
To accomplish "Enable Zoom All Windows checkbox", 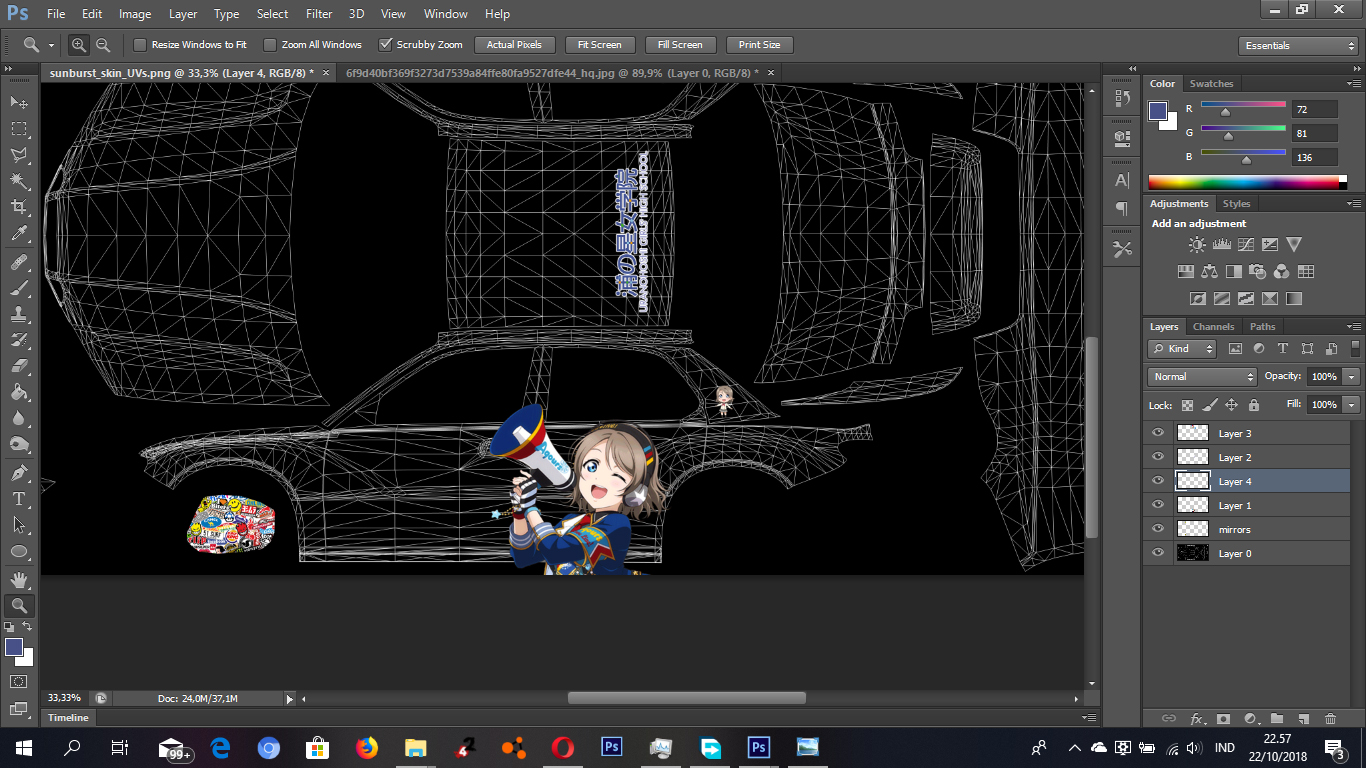I will click(x=270, y=45).
